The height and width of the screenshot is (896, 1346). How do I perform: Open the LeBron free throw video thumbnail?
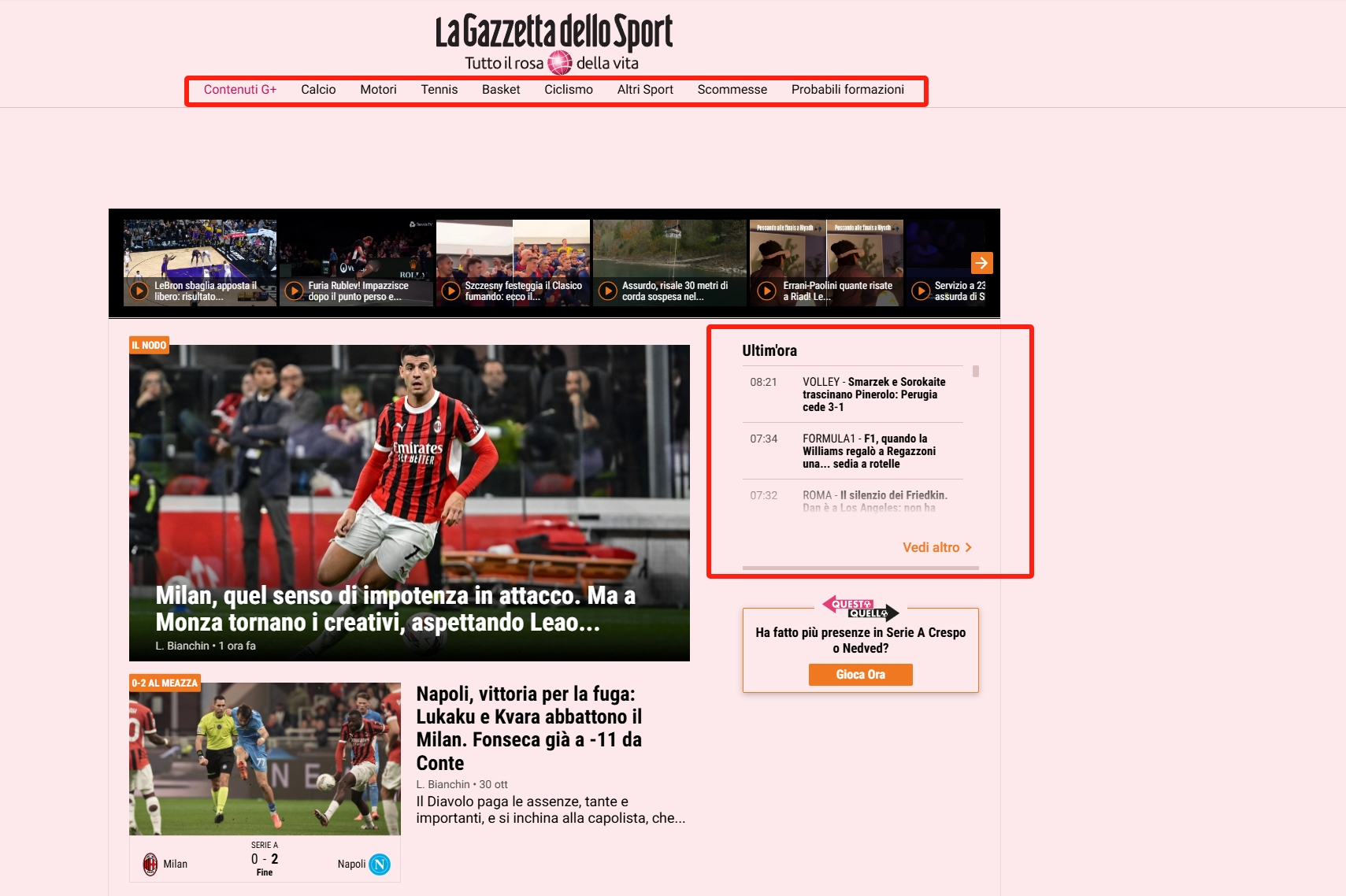[x=200, y=262]
